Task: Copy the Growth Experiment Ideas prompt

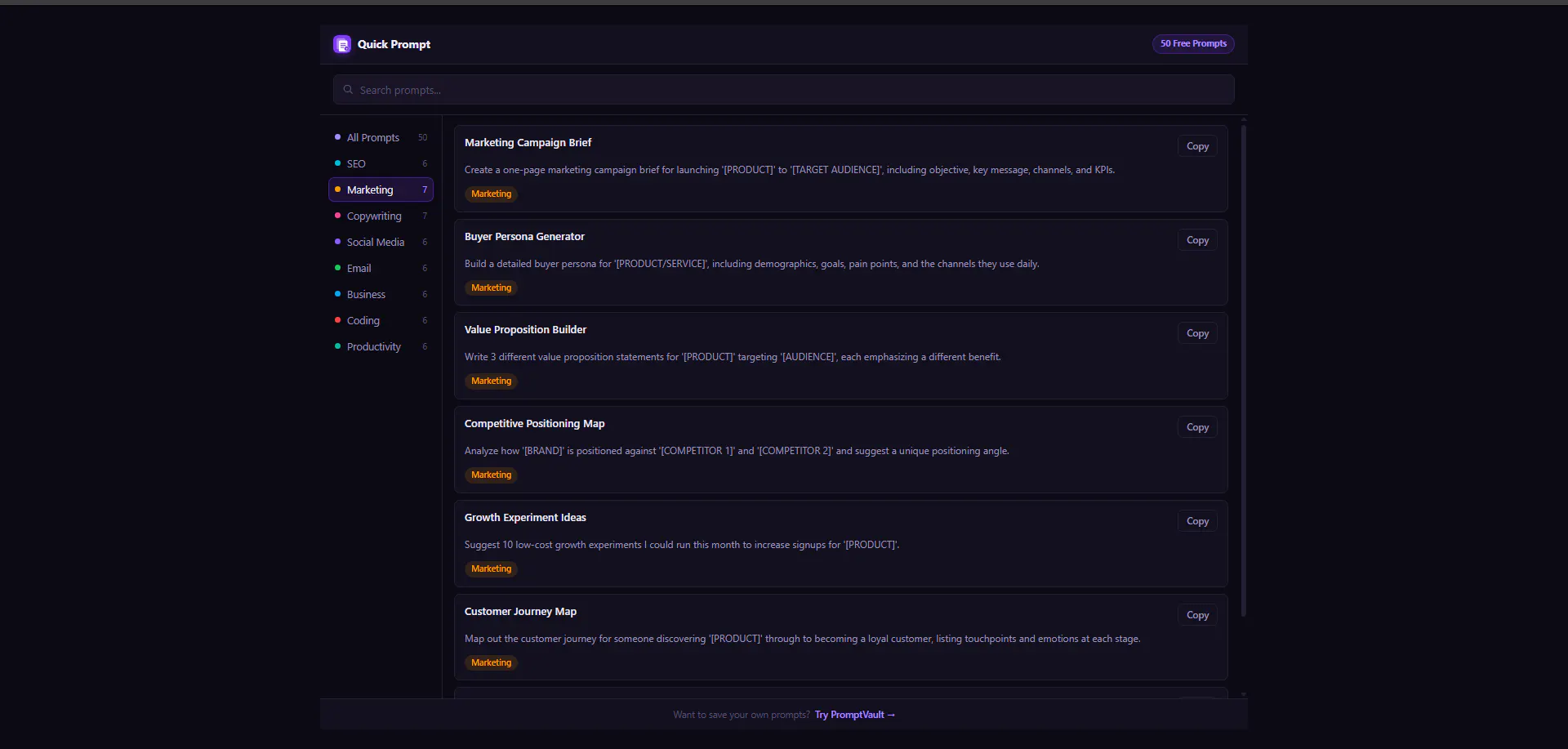Action: [1197, 521]
